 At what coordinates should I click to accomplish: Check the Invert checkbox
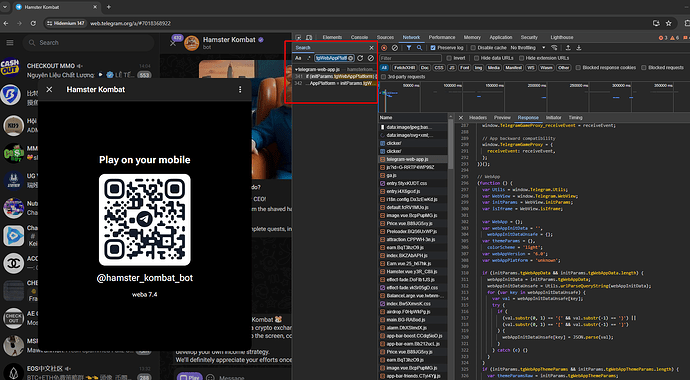tap(449, 58)
